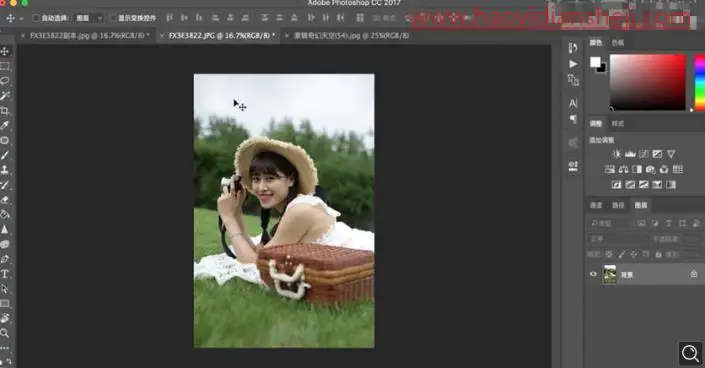Add a Vibrance adjustment (triangle icon)
This screenshot has width=705, height=368.
tap(671, 154)
